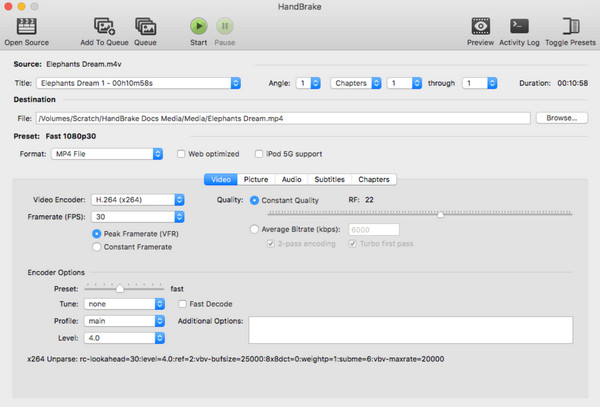Toggle Presets sidebar icon
Viewport: 600px width, 407px height.
pos(571,26)
